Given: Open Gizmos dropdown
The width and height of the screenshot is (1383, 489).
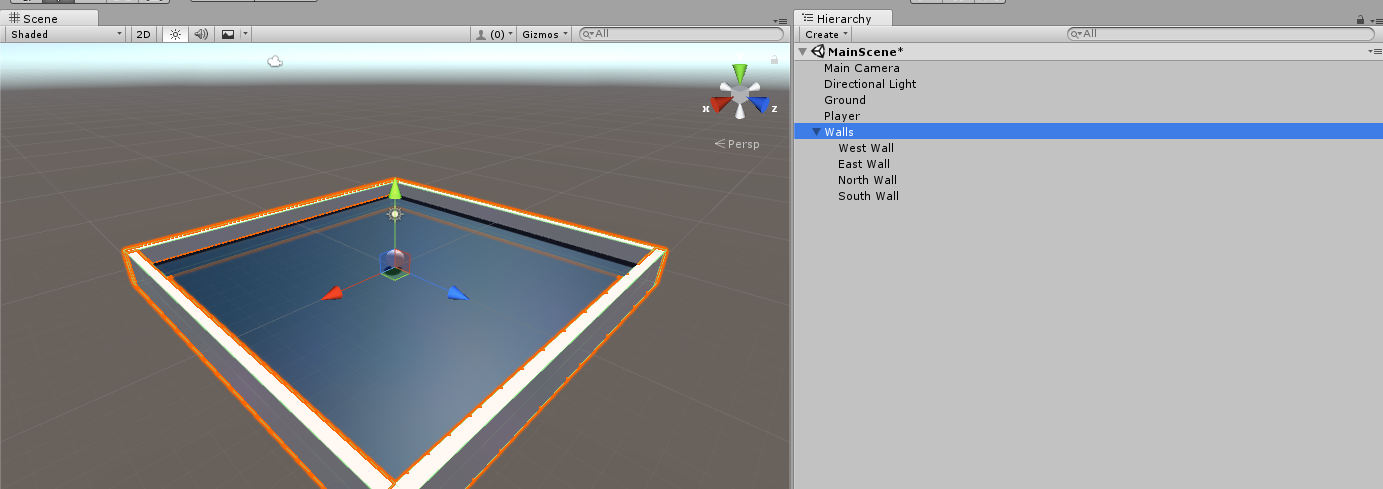Looking at the screenshot, I should [545, 34].
